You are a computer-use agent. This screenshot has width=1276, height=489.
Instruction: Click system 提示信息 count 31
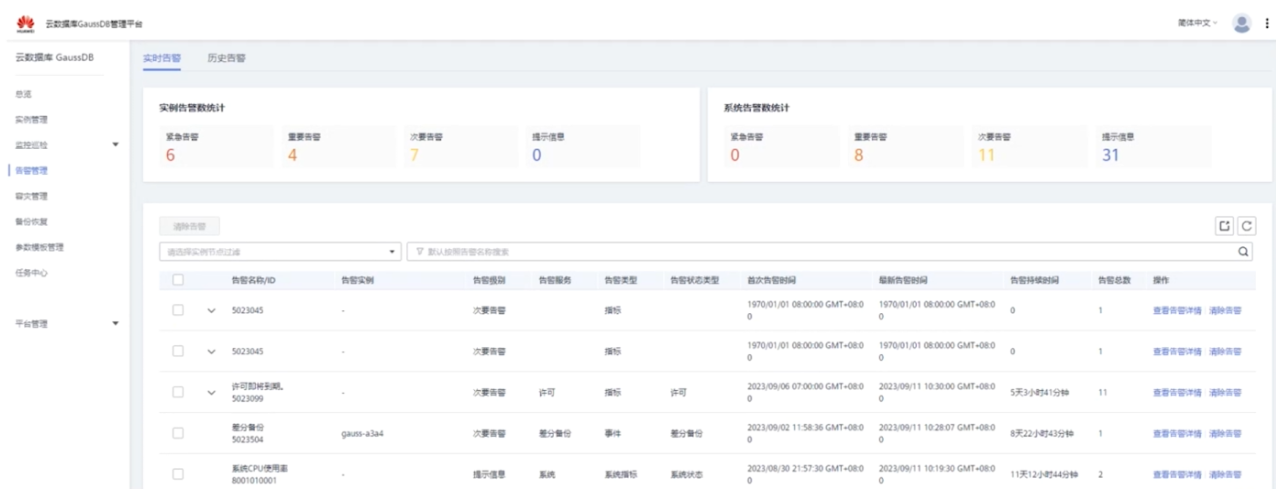click(1110, 155)
